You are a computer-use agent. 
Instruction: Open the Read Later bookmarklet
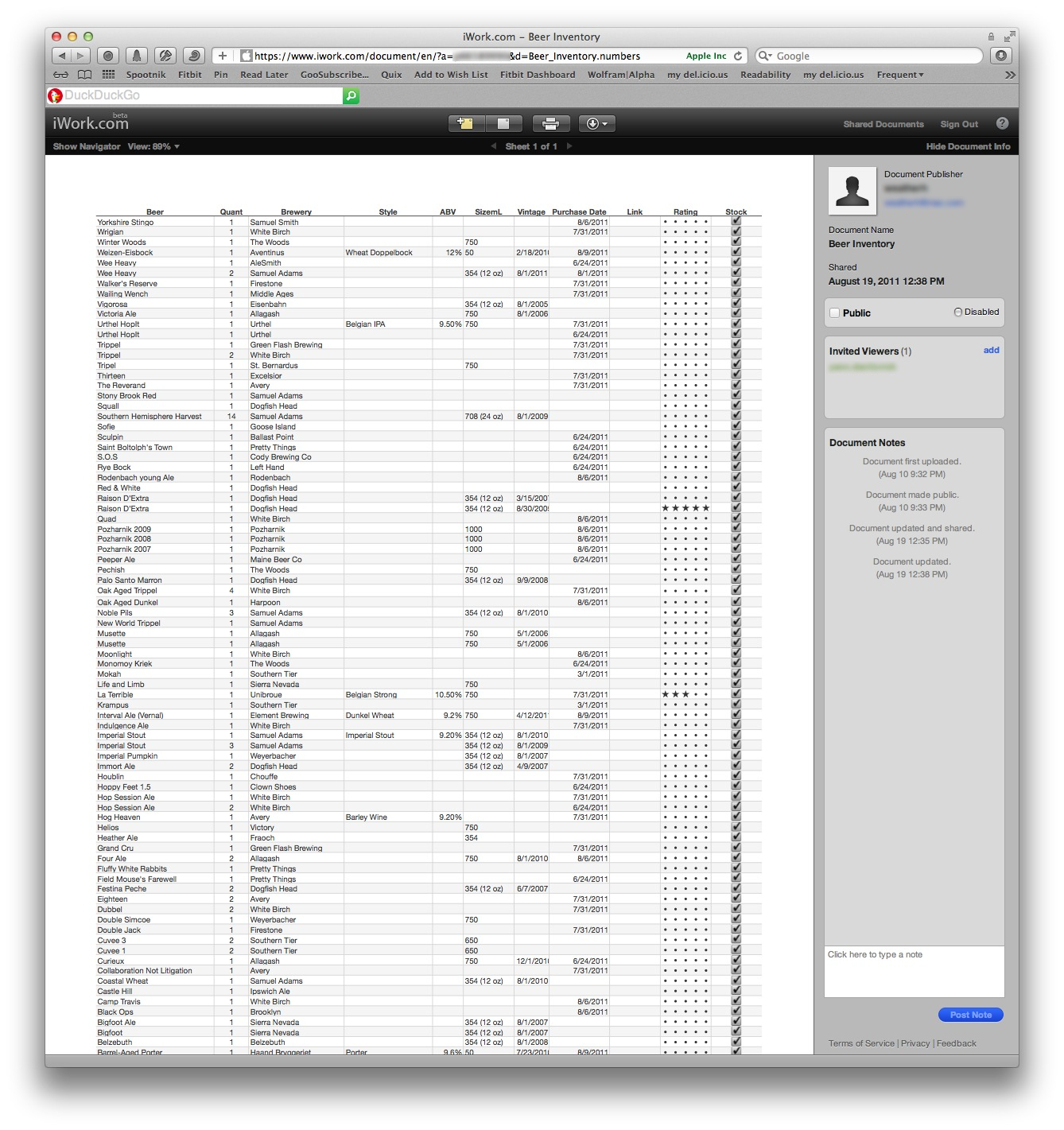pyautogui.click(x=264, y=75)
